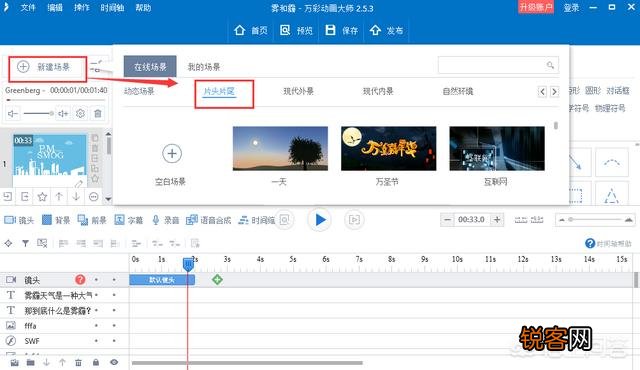Viewport: 640px width, 370px height.
Task: Select the 自然环境 category
Action: pos(458,91)
